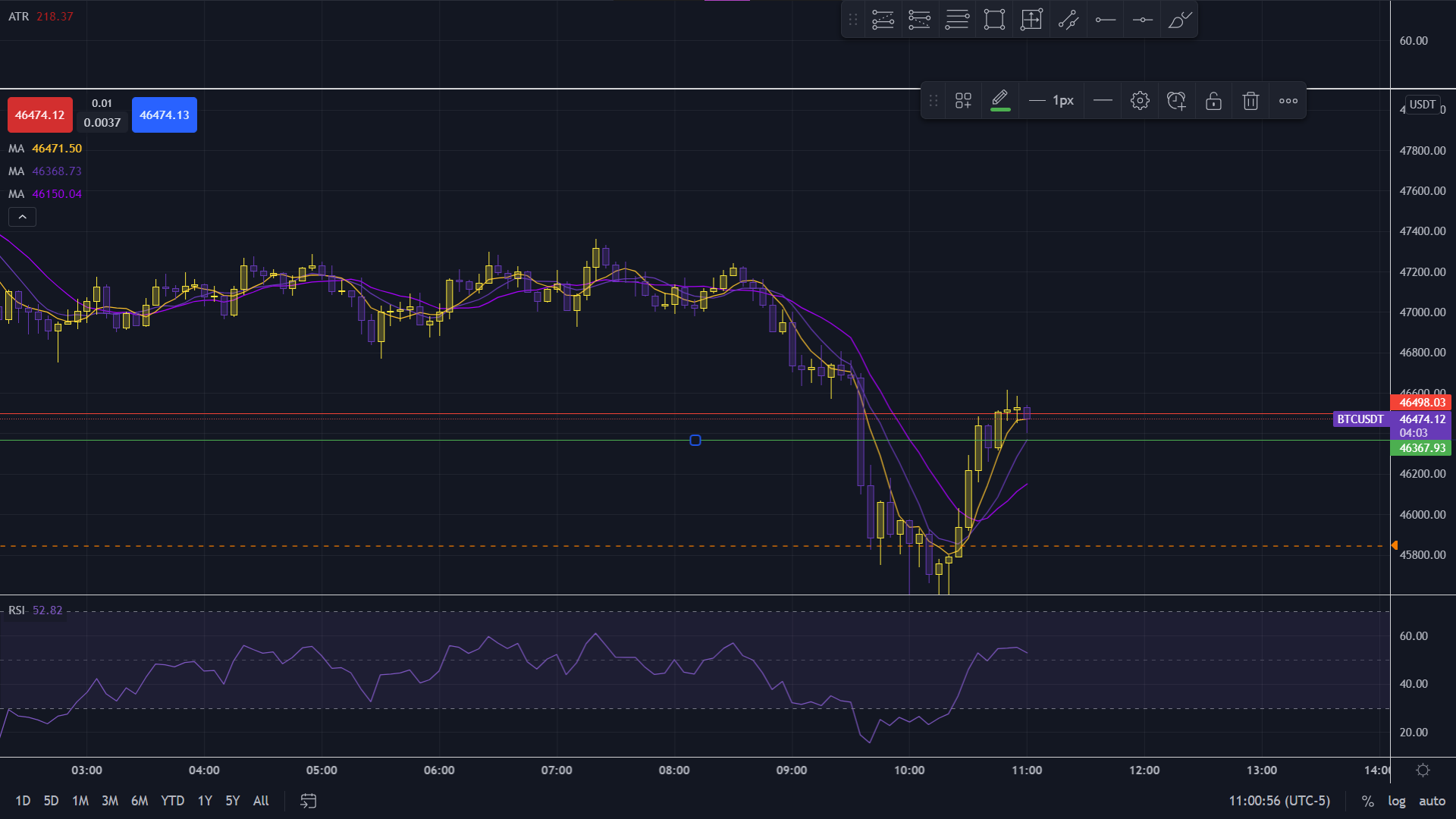Delete the selected drawing with trash icon
The width and height of the screenshot is (1456, 819).
coord(1251,101)
